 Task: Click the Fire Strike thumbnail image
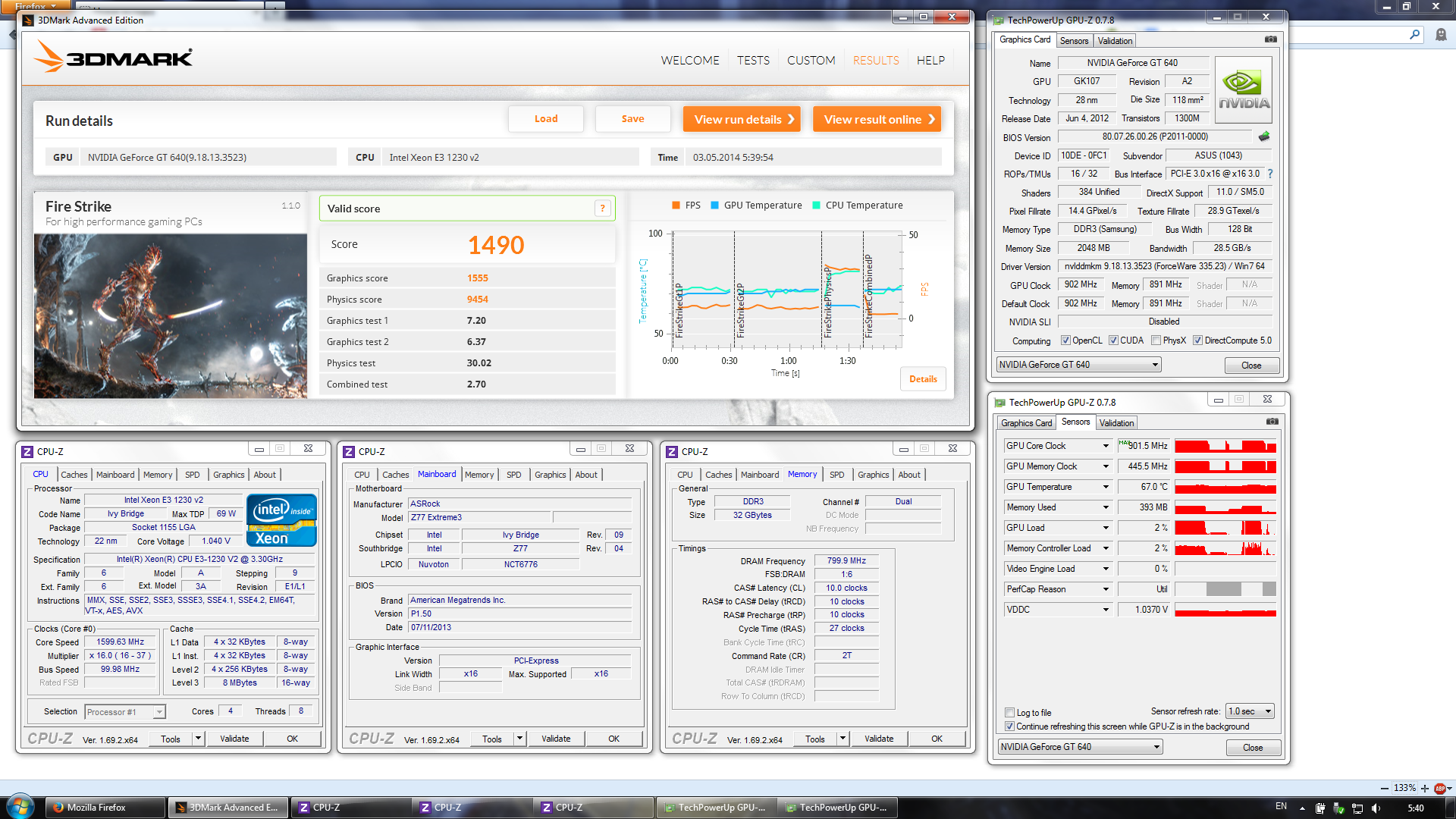(x=171, y=316)
